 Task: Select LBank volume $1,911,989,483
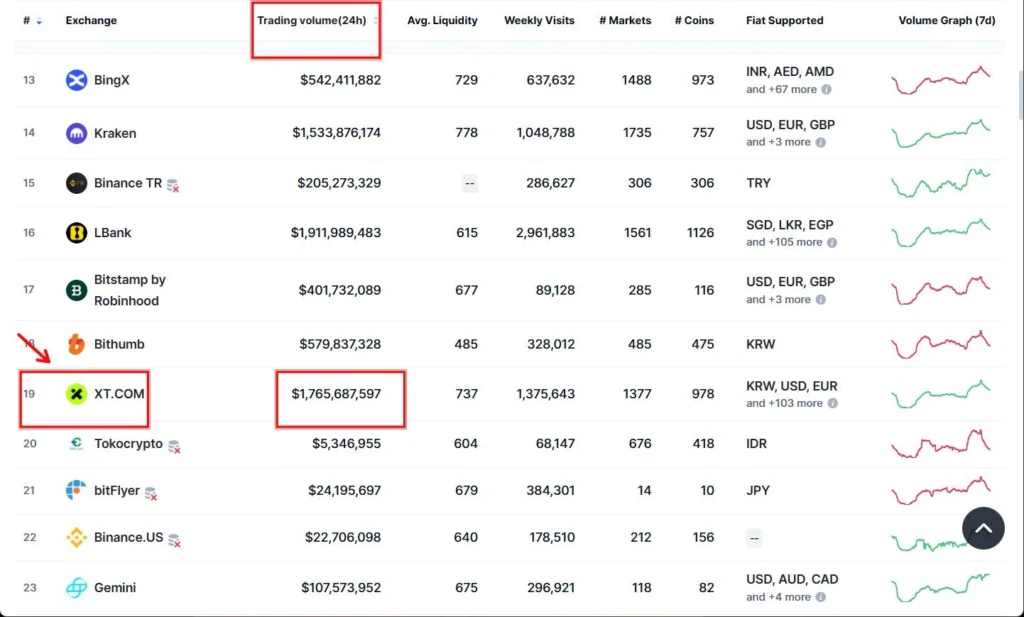point(336,232)
